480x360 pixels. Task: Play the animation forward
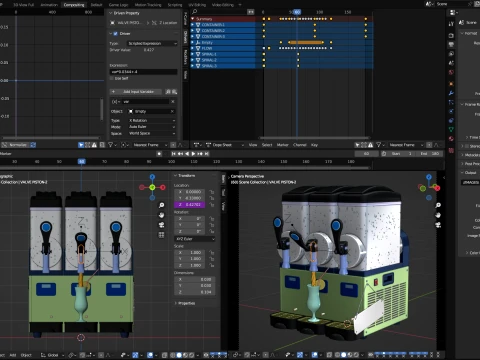point(193,154)
